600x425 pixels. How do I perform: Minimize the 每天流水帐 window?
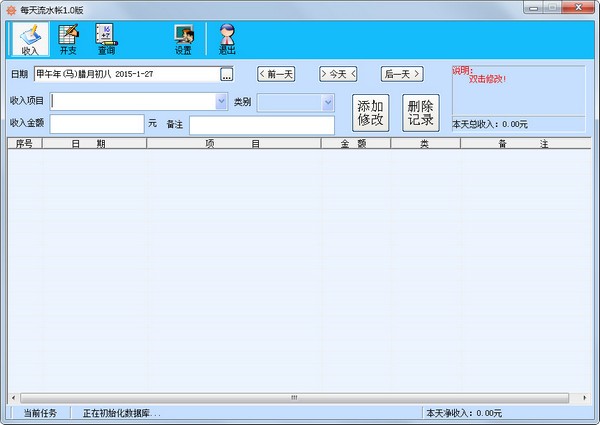[534, 8]
